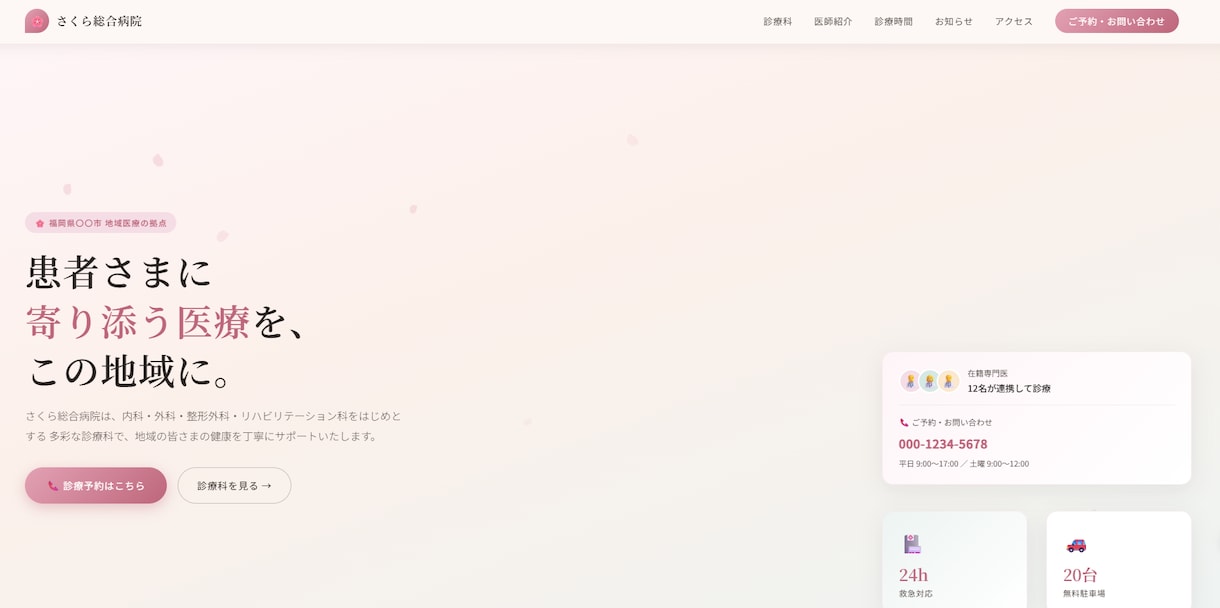Click the 在籍専門医 label
The height and width of the screenshot is (608, 1220).
[987, 373]
